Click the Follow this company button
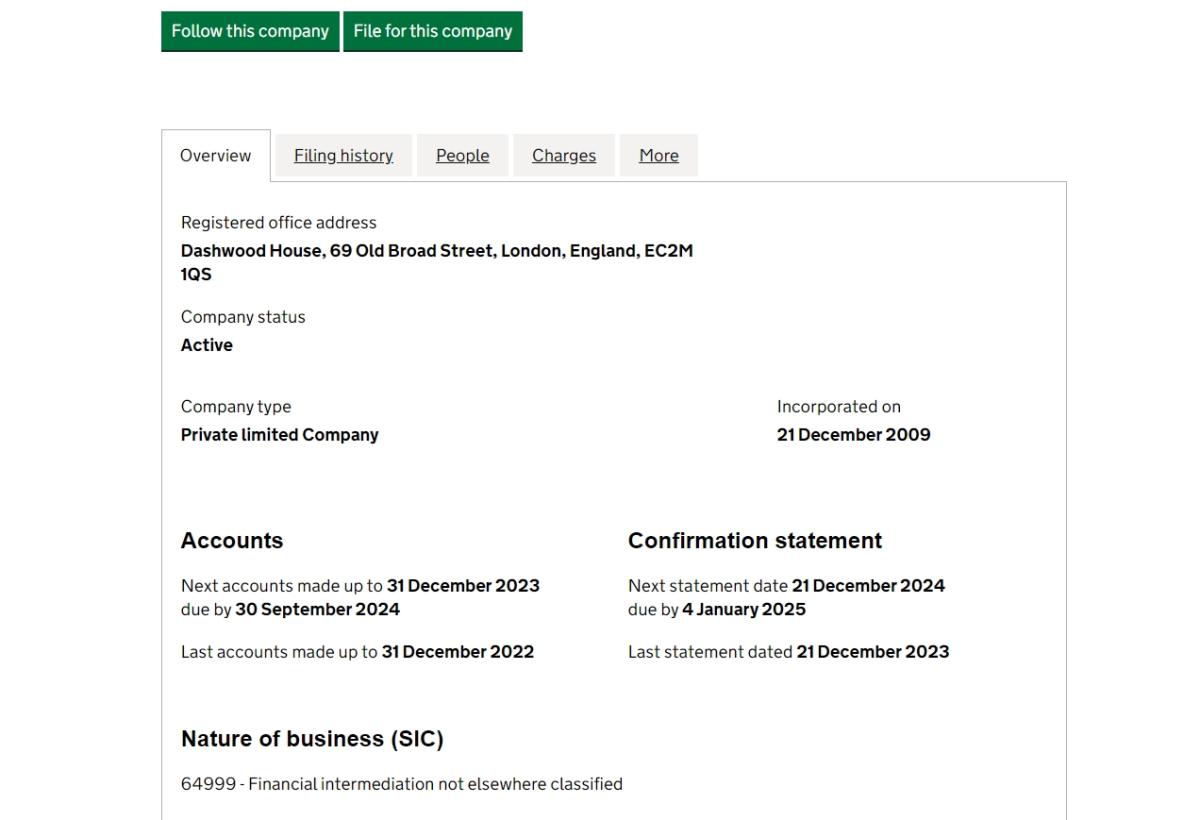 250,31
